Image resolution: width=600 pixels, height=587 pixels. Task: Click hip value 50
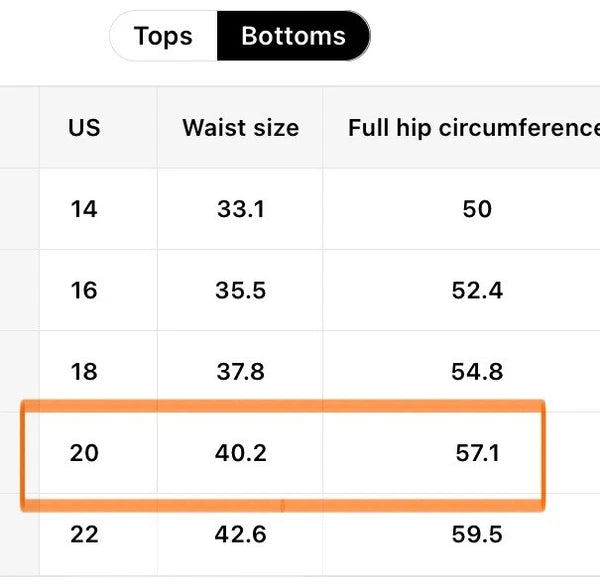click(477, 209)
